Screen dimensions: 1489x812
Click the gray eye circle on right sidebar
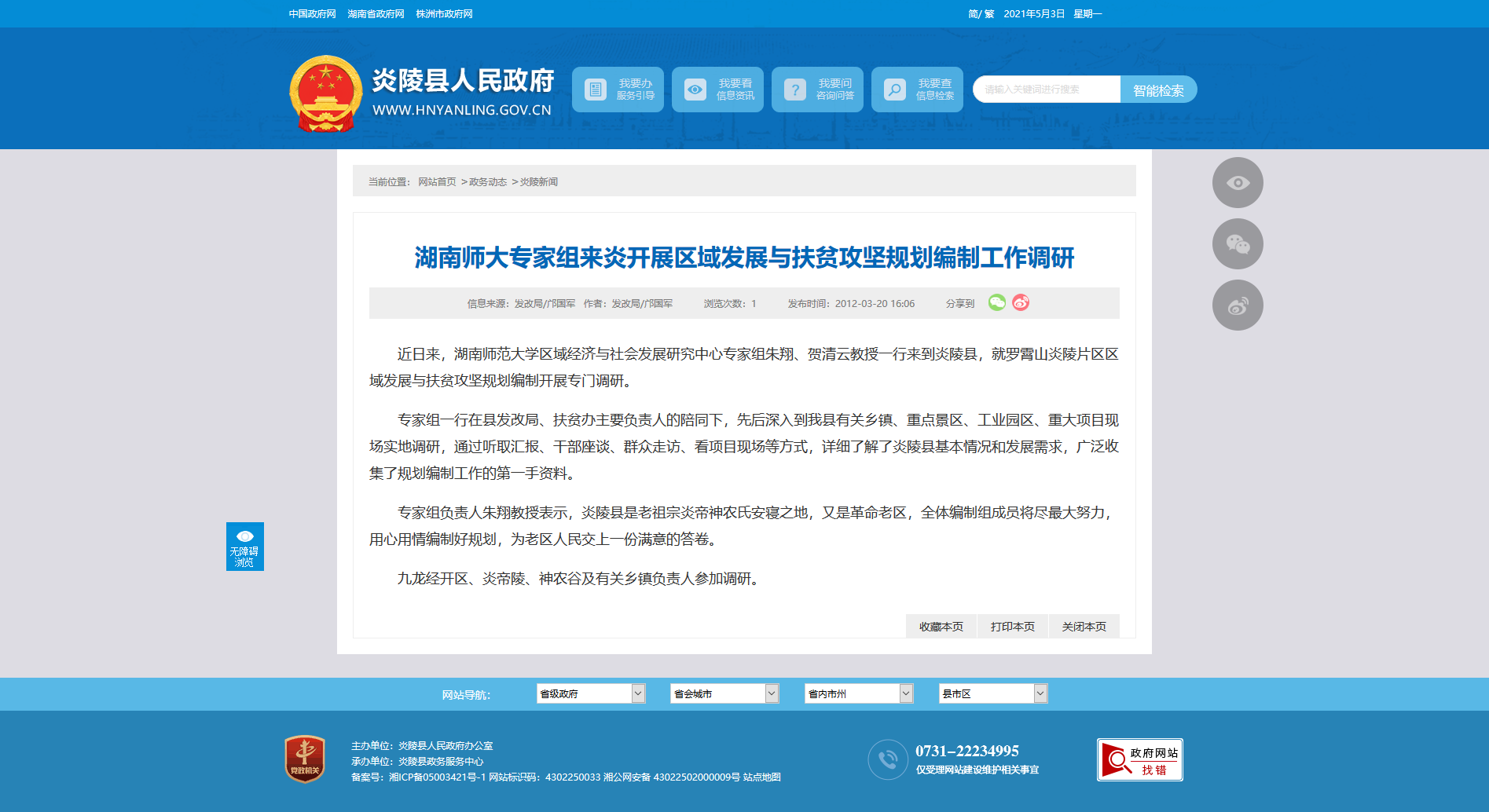[1237, 183]
